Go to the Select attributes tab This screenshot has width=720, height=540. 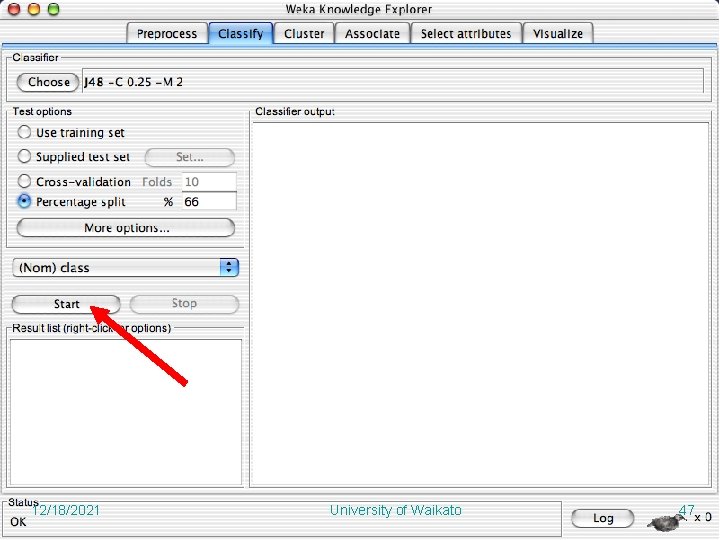tap(466, 34)
